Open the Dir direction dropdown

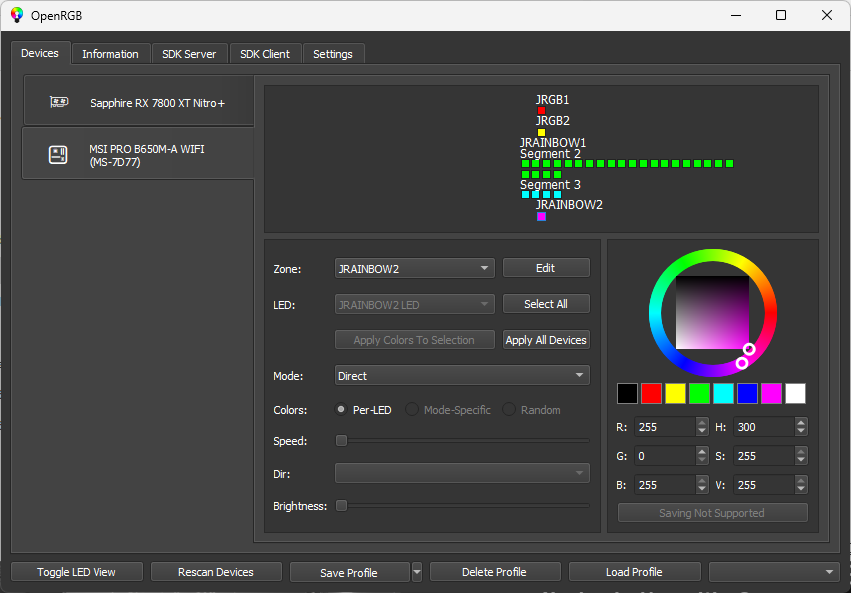462,473
